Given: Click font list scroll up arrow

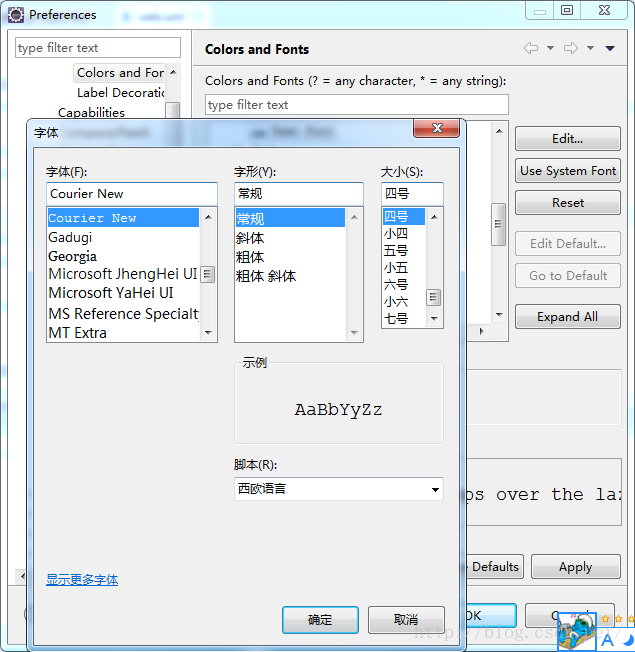Looking at the screenshot, I should [208, 217].
